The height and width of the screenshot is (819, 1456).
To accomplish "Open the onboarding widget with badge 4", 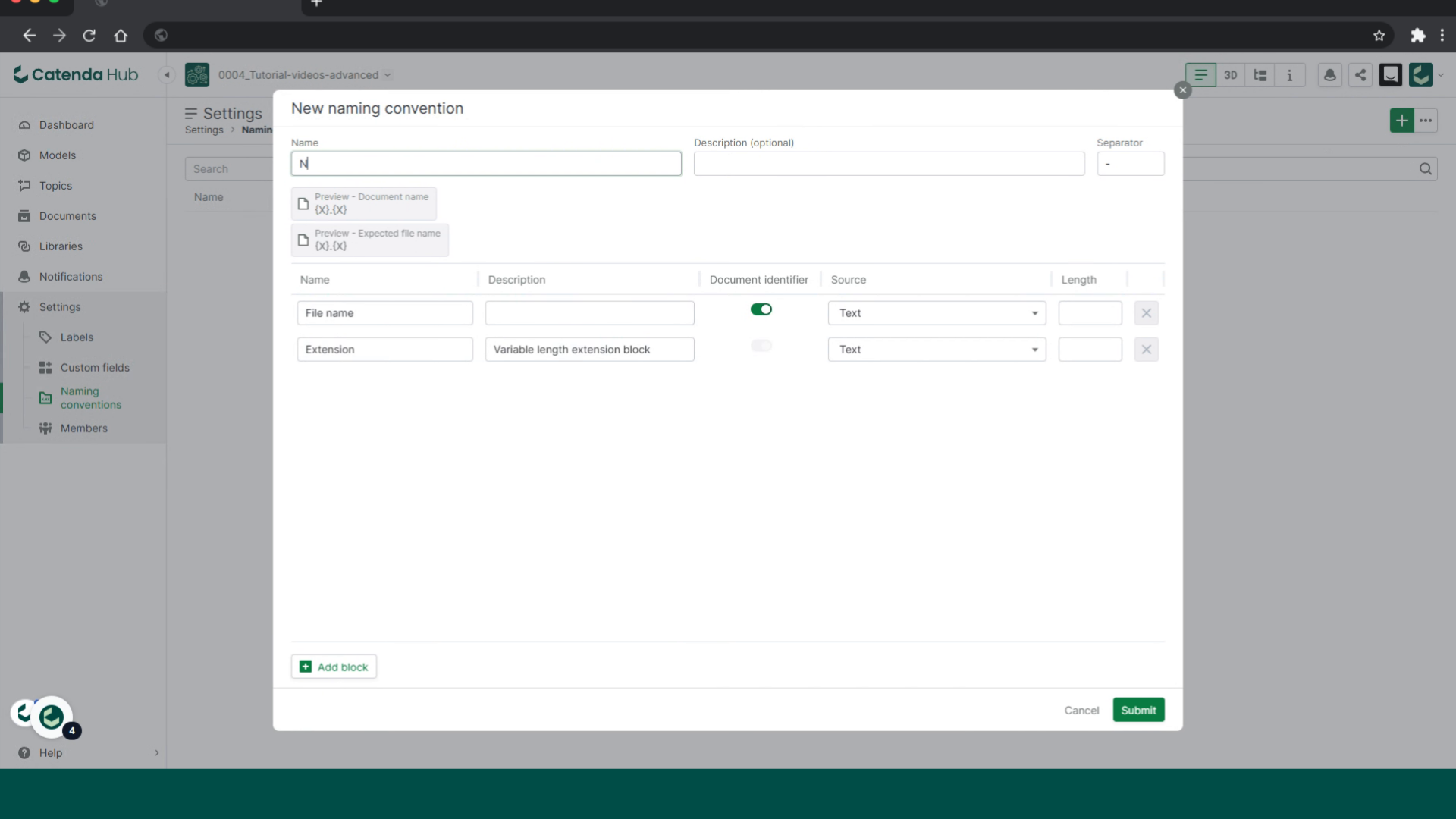I will point(51,717).
